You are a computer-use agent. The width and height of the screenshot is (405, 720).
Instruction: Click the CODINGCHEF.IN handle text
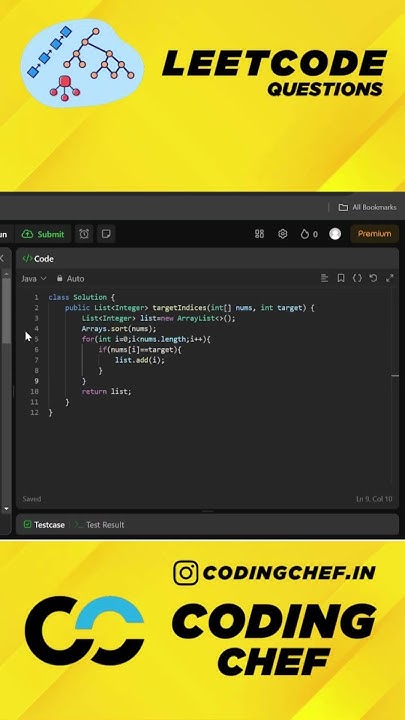289,573
